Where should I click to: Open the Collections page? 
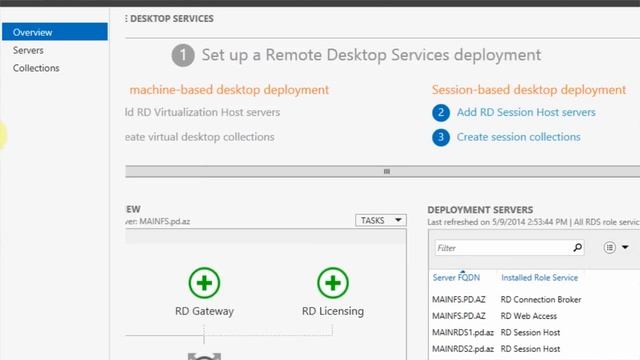36,68
